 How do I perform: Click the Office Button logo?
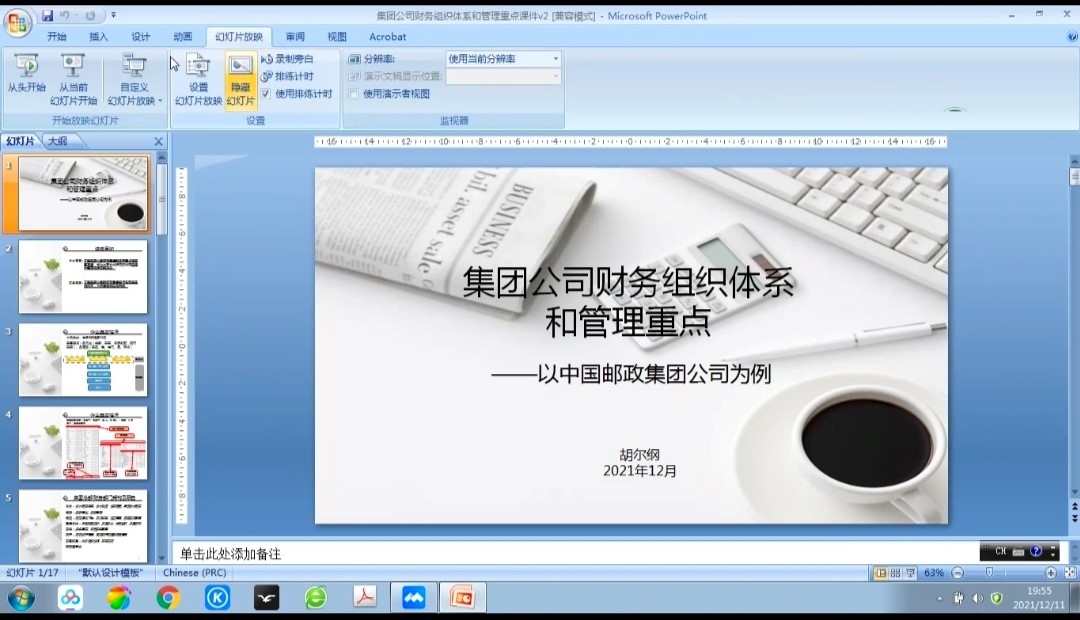coord(18,22)
